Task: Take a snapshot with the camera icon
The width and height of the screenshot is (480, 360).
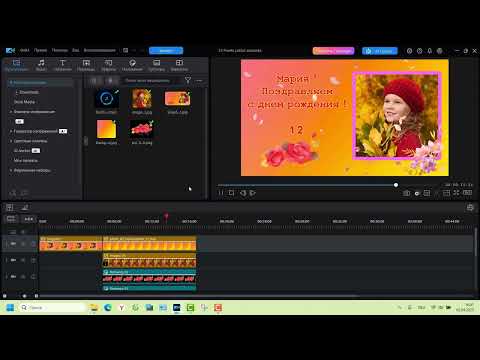Action: 406,193
